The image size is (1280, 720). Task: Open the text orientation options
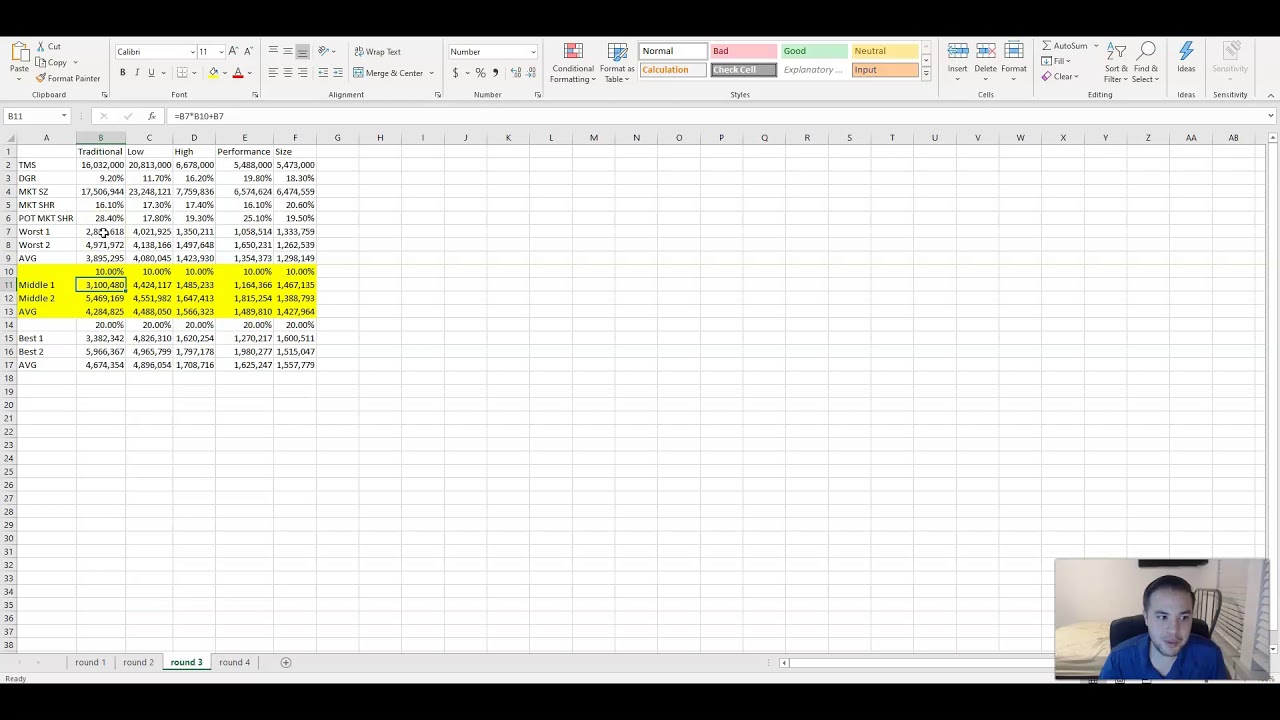tap(326, 52)
